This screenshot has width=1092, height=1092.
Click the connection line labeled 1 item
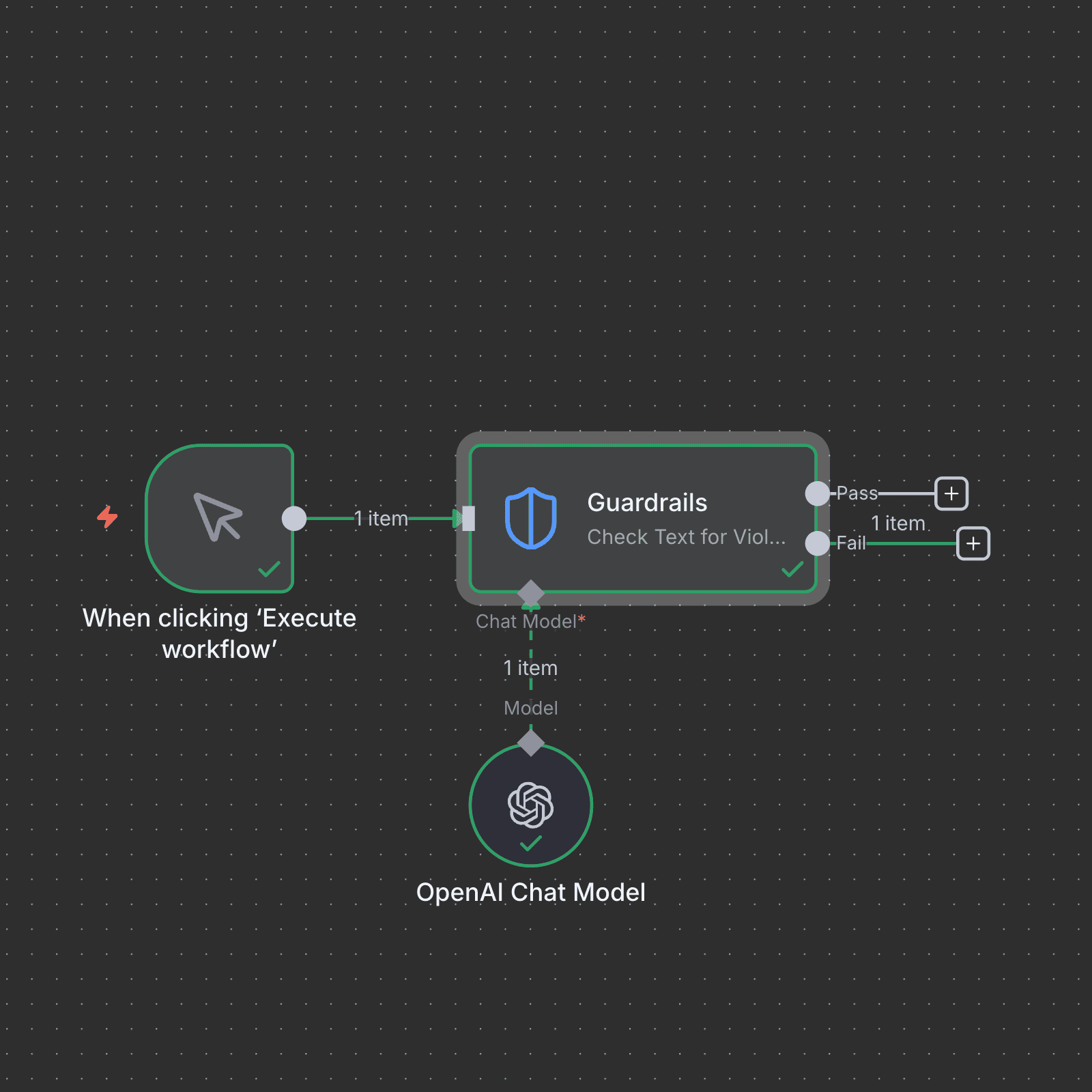click(x=381, y=518)
